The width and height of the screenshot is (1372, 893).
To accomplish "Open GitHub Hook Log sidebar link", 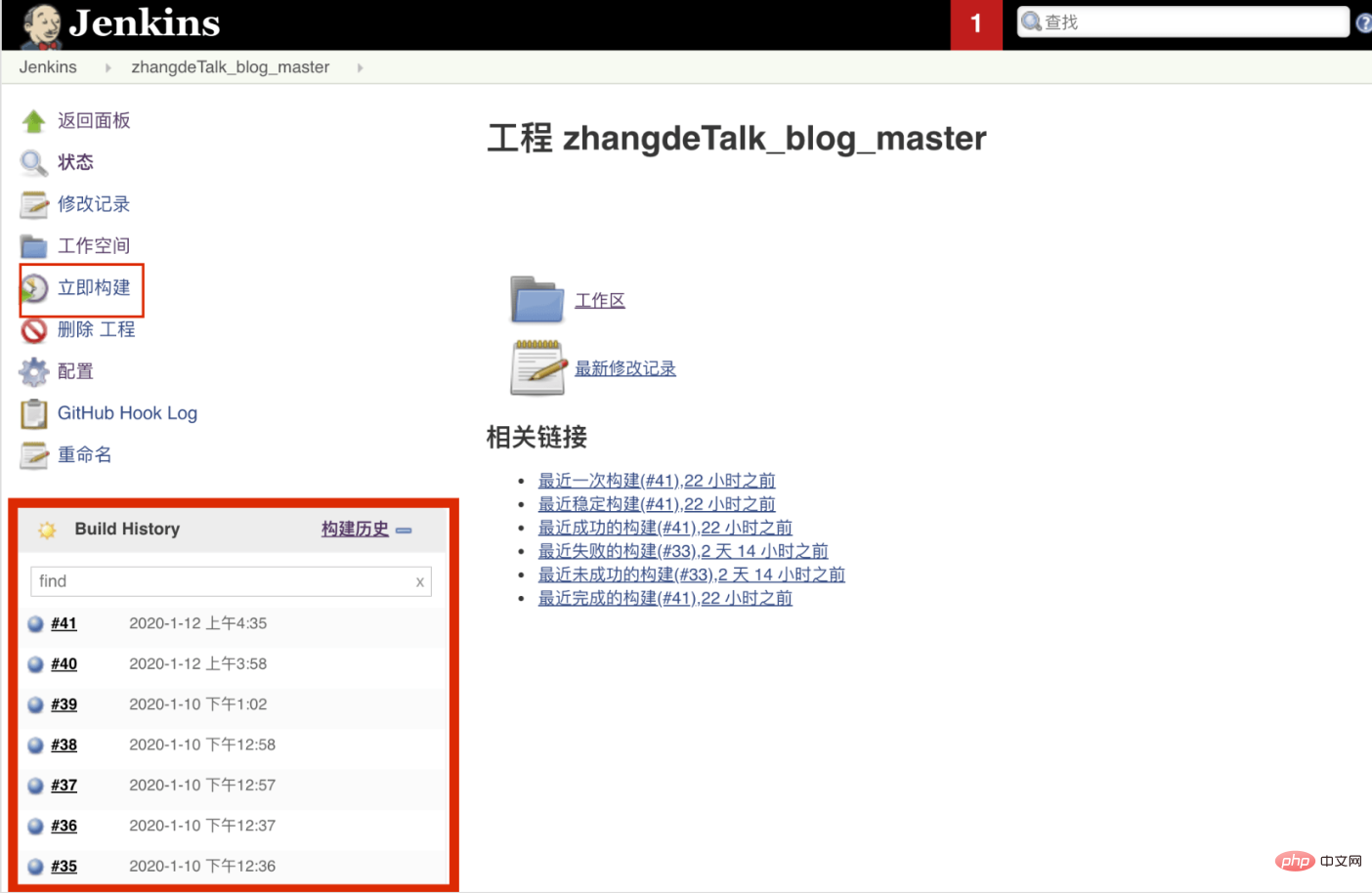I will pos(127,413).
